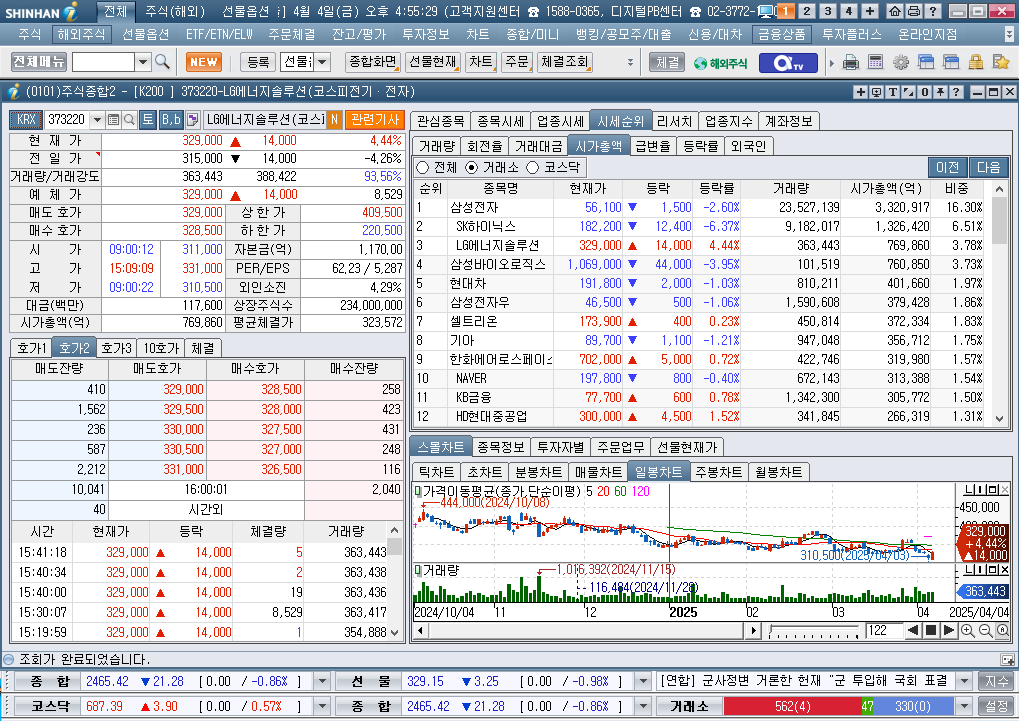Switch to virtual screen 4

tap(848, 11)
